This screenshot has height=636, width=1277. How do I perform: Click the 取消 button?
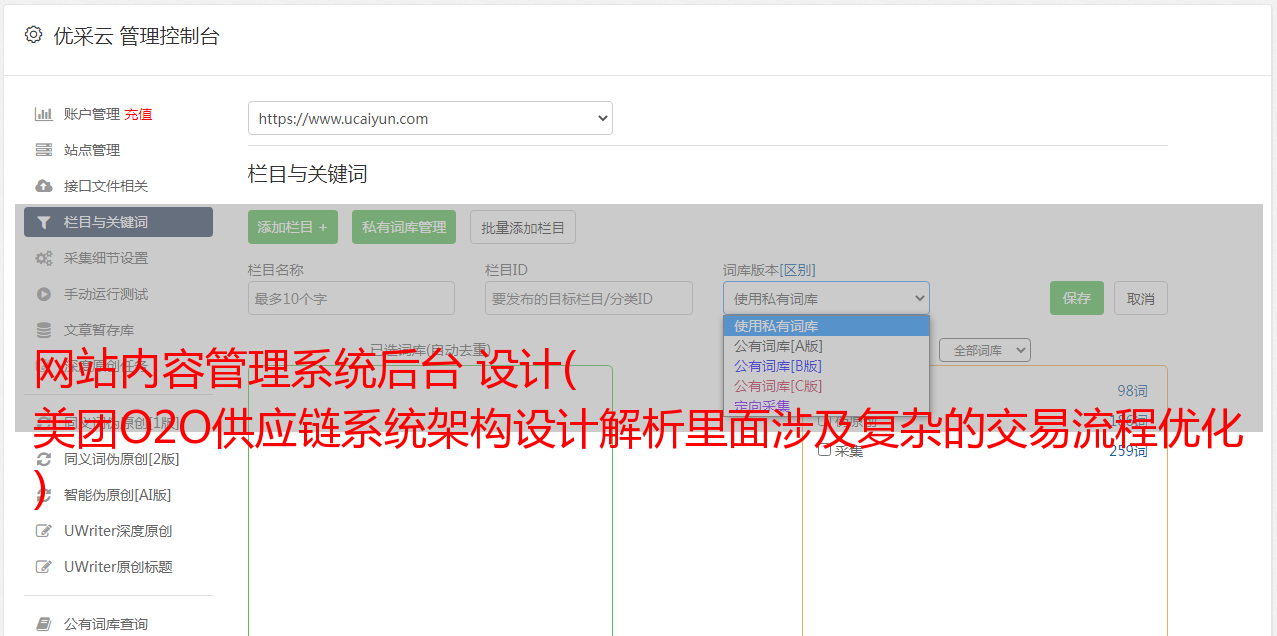coord(1141,298)
